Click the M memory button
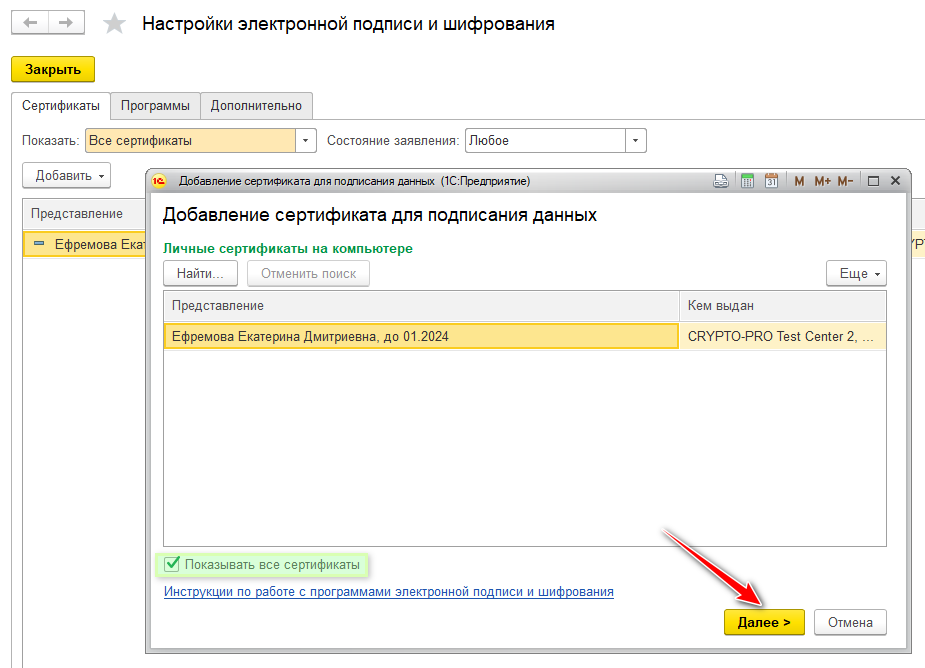Screen dimensions: 925x668 click(x=799, y=181)
